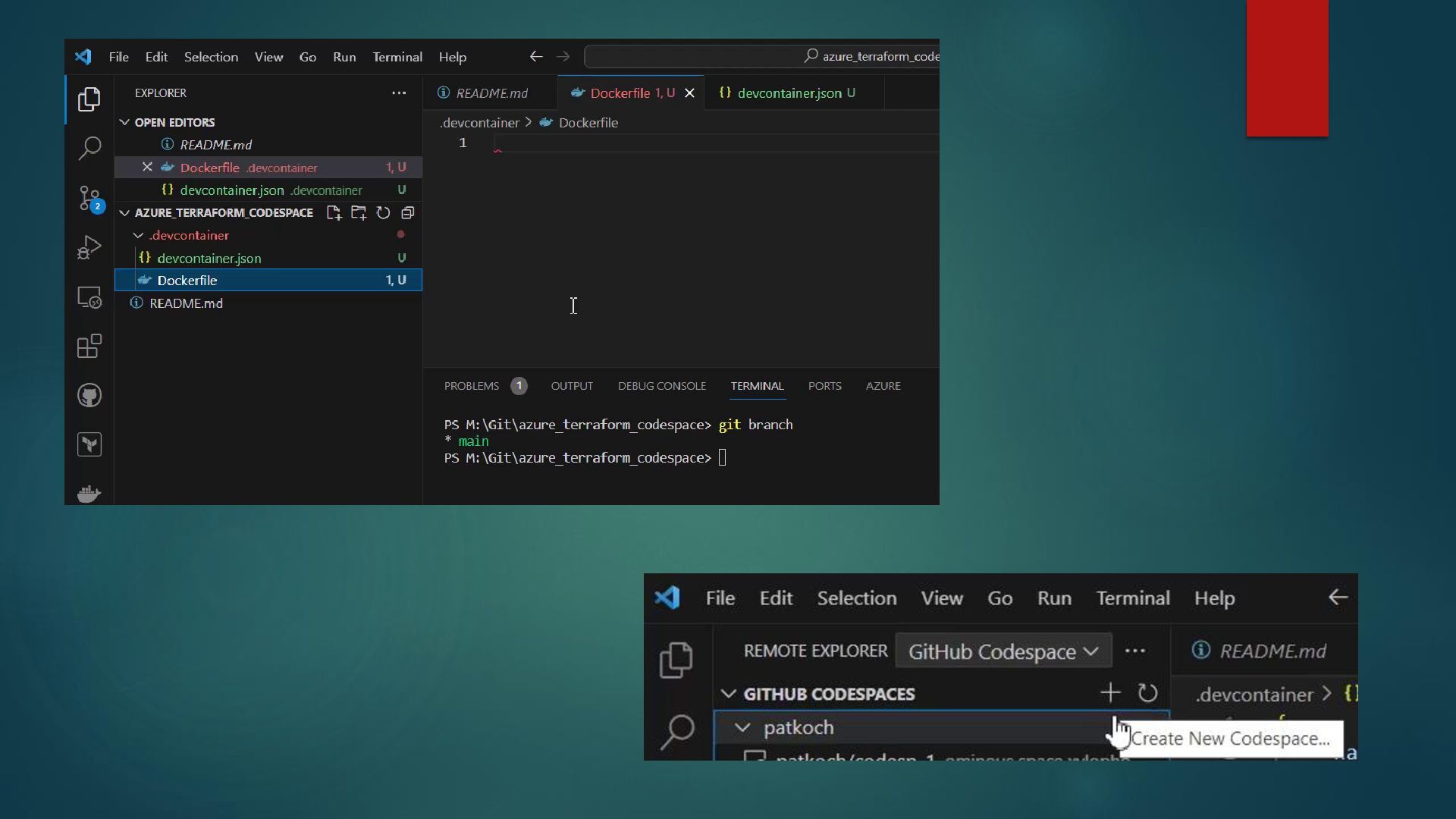
Task: Switch to the Problems panel tab
Action: click(471, 386)
